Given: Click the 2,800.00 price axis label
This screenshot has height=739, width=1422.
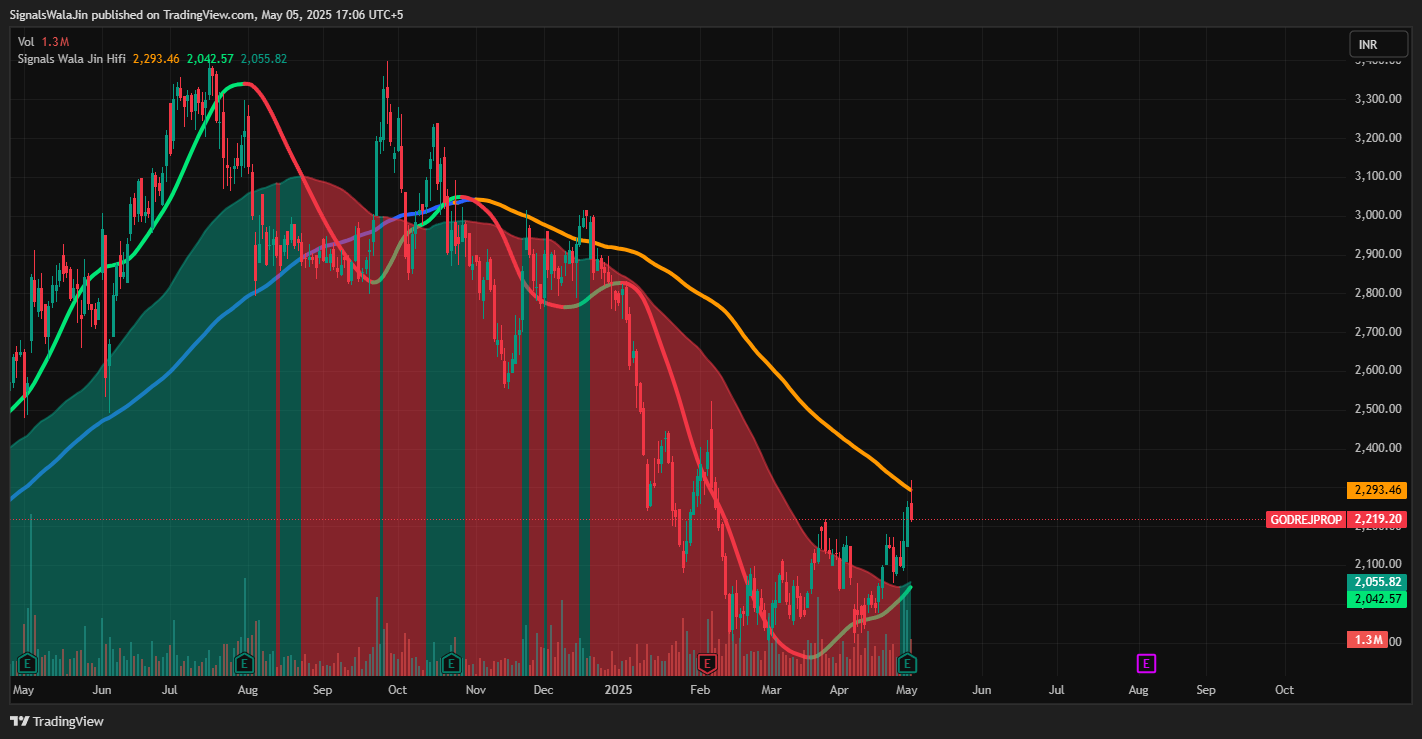Looking at the screenshot, I should (1378, 293).
